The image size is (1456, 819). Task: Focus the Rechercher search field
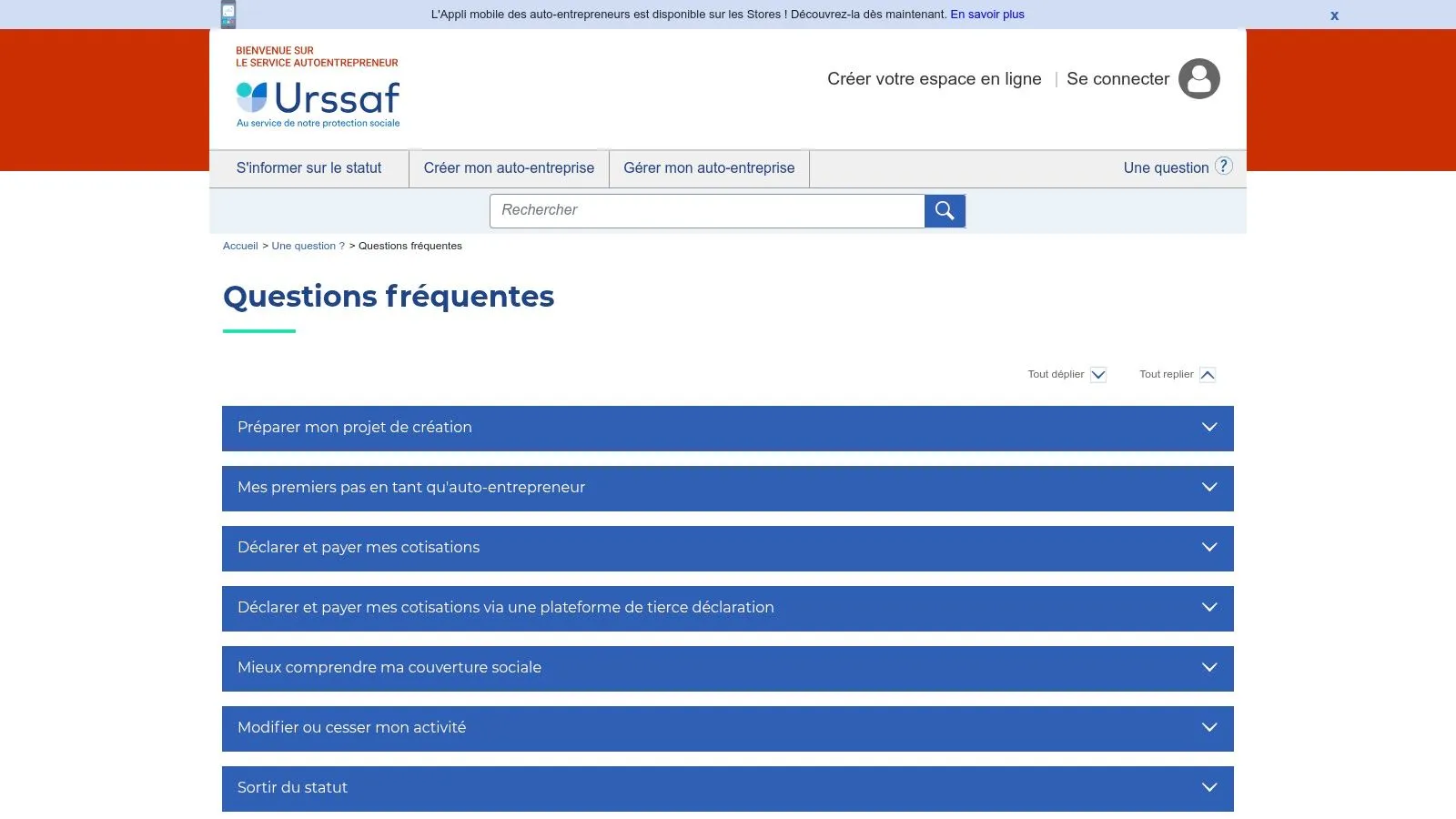pyautogui.click(x=707, y=211)
